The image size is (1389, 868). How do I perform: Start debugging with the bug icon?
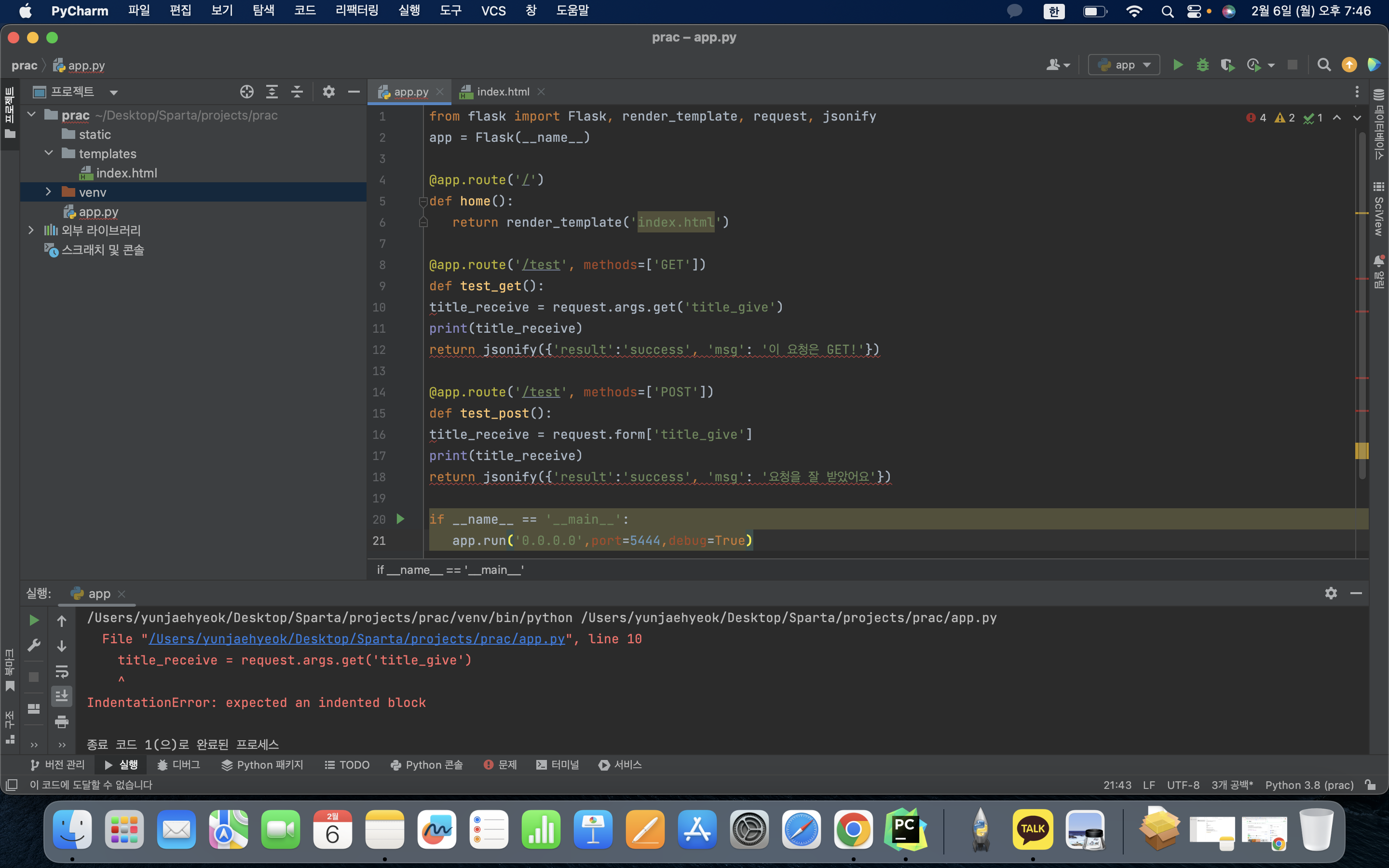pos(1202,65)
